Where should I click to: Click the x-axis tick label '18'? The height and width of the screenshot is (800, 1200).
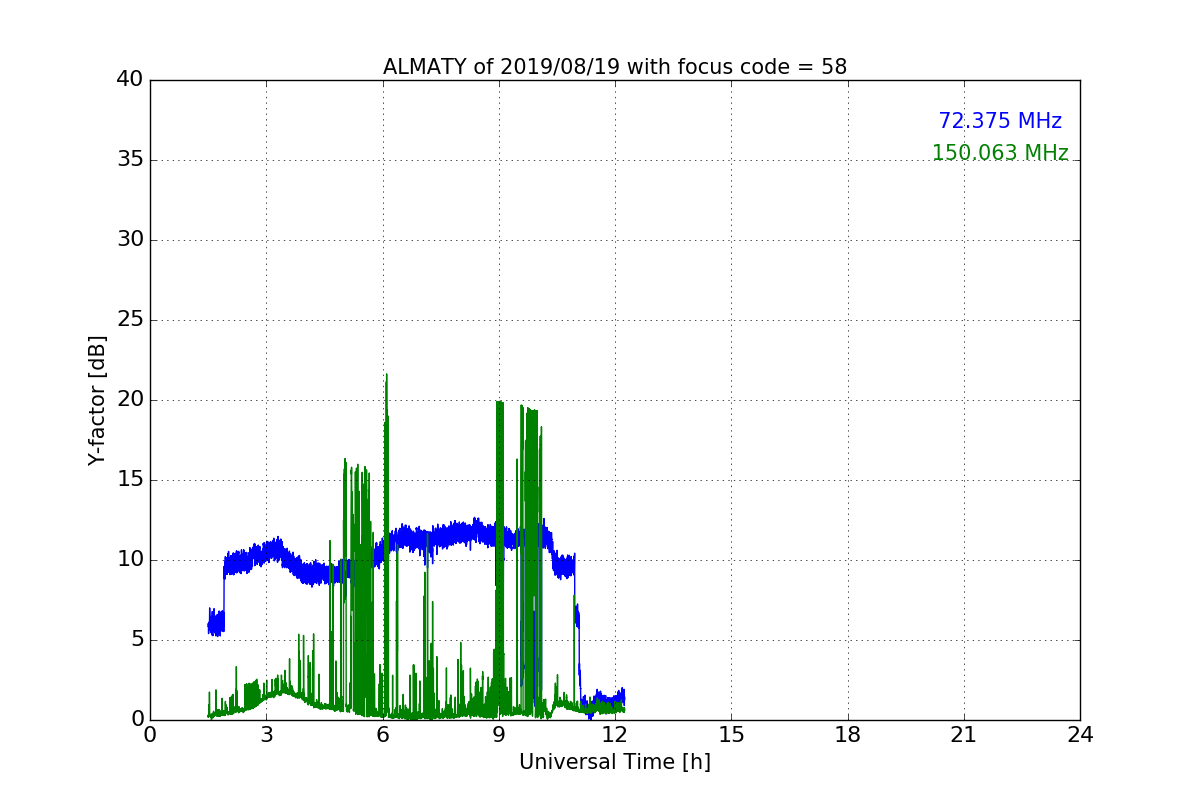tap(848, 735)
